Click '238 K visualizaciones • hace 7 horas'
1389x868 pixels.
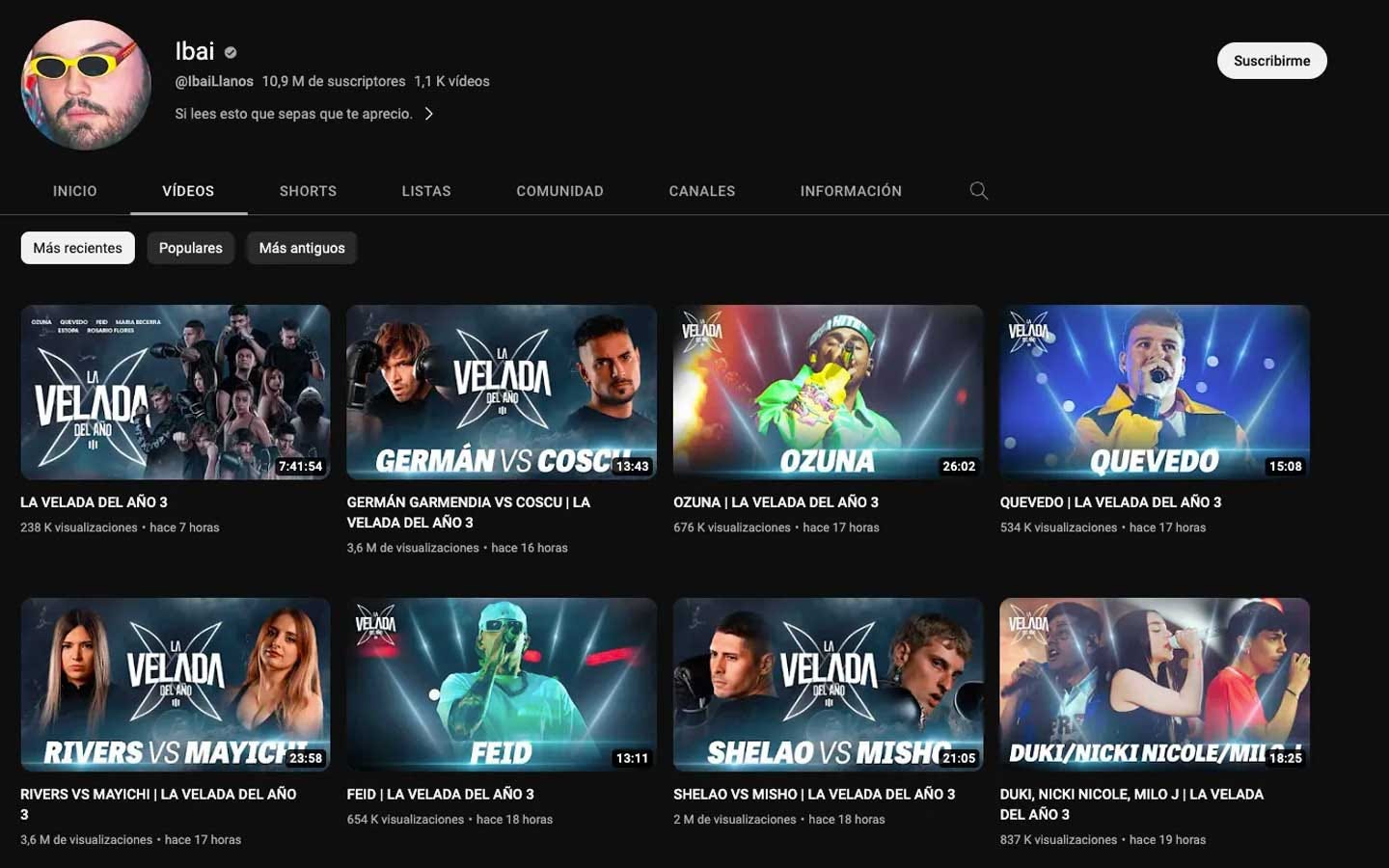pos(120,528)
